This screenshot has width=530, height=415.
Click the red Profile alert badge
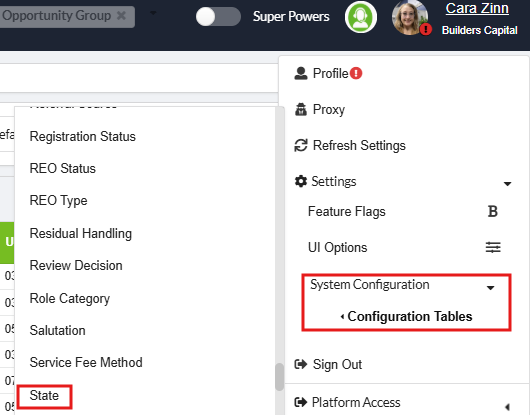tap(356, 73)
